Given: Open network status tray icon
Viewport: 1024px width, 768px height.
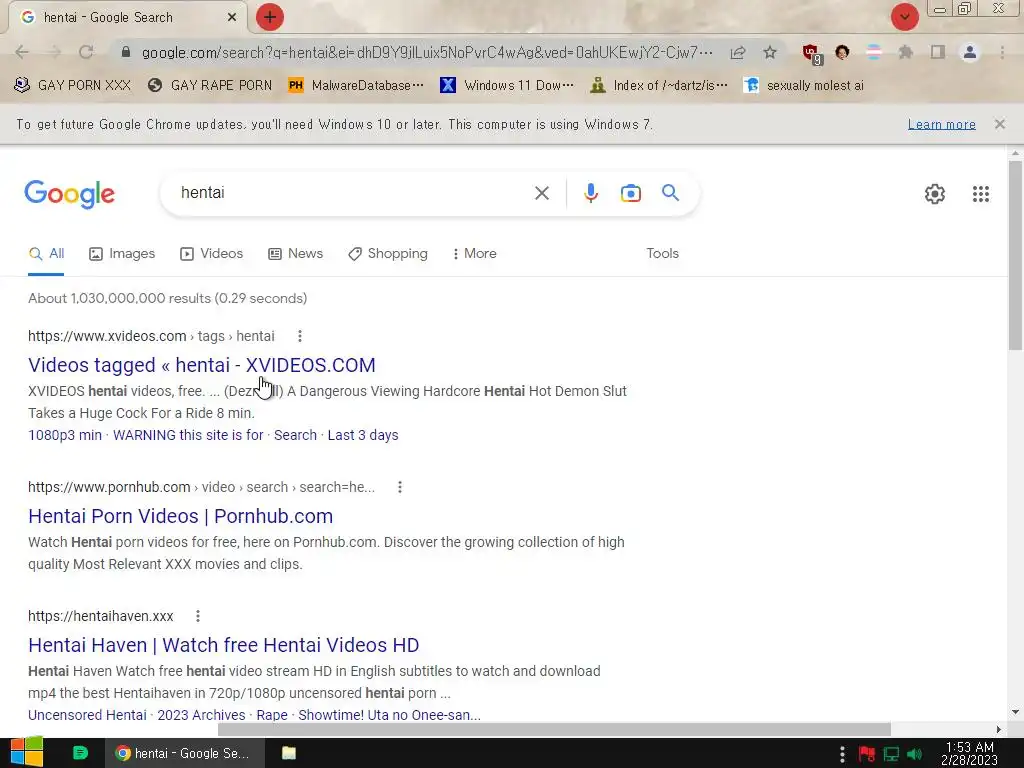Looking at the screenshot, I should pyautogui.click(x=891, y=754).
